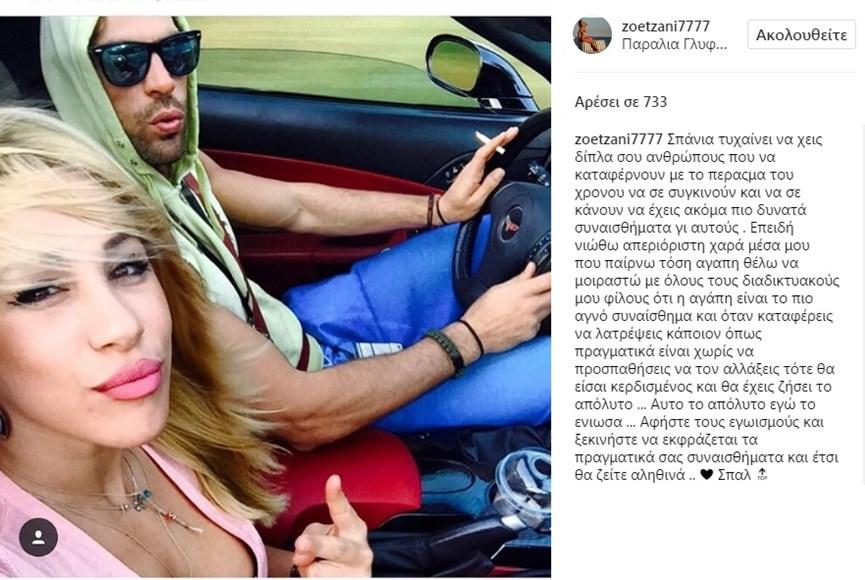Click the Ακολουθείτε follow button
865x580 pixels.
801,35
